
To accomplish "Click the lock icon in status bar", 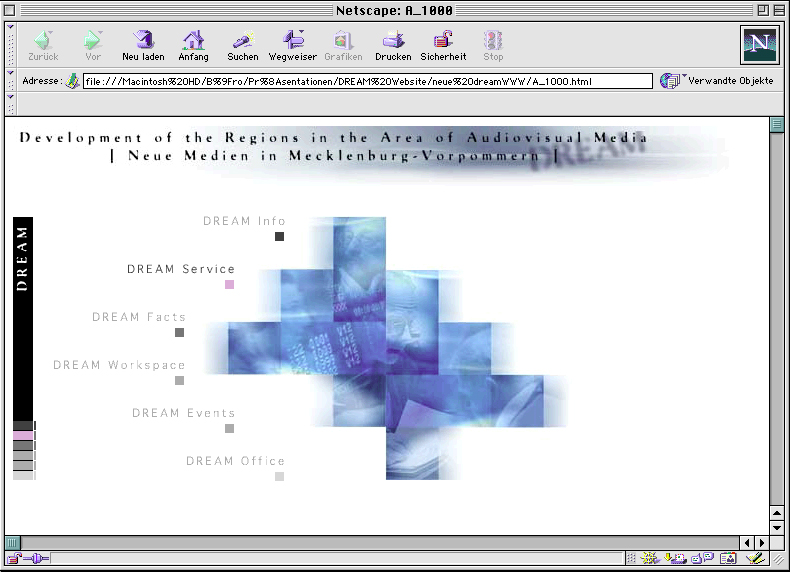I will pos(14,558).
